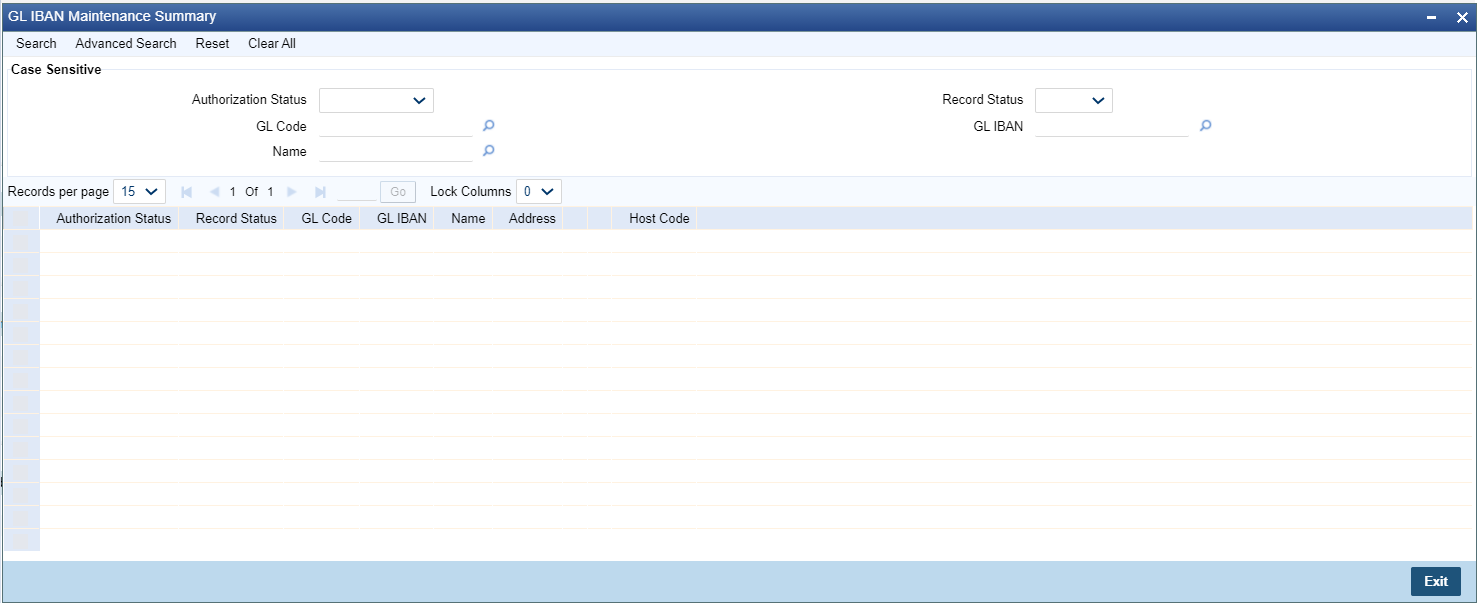Select the Record Status column header
This screenshot has height=603, width=1479.
[236, 218]
